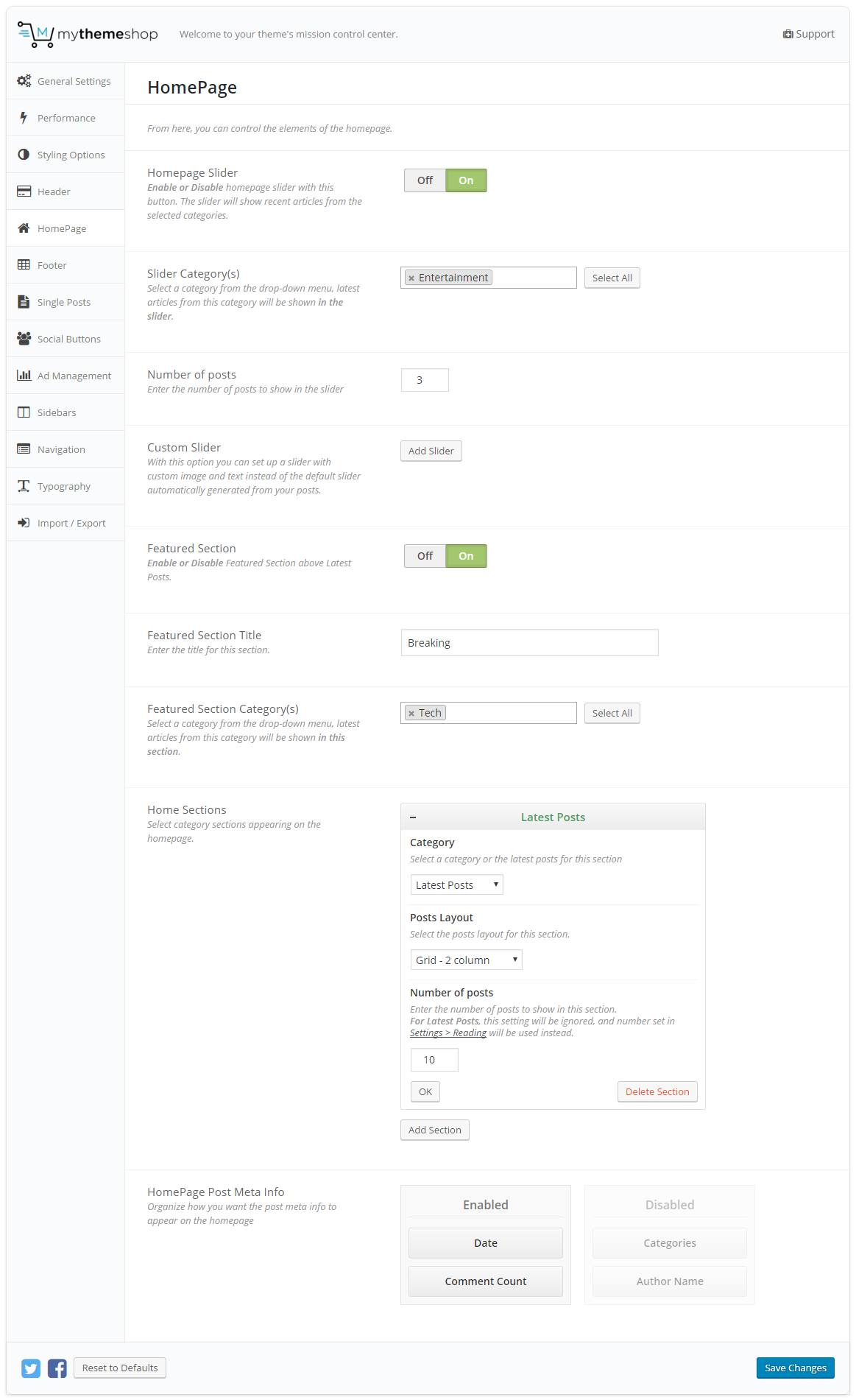856x1400 pixels.
Task: Click the Featured Section Title field
Action: [x=529, y=643]
